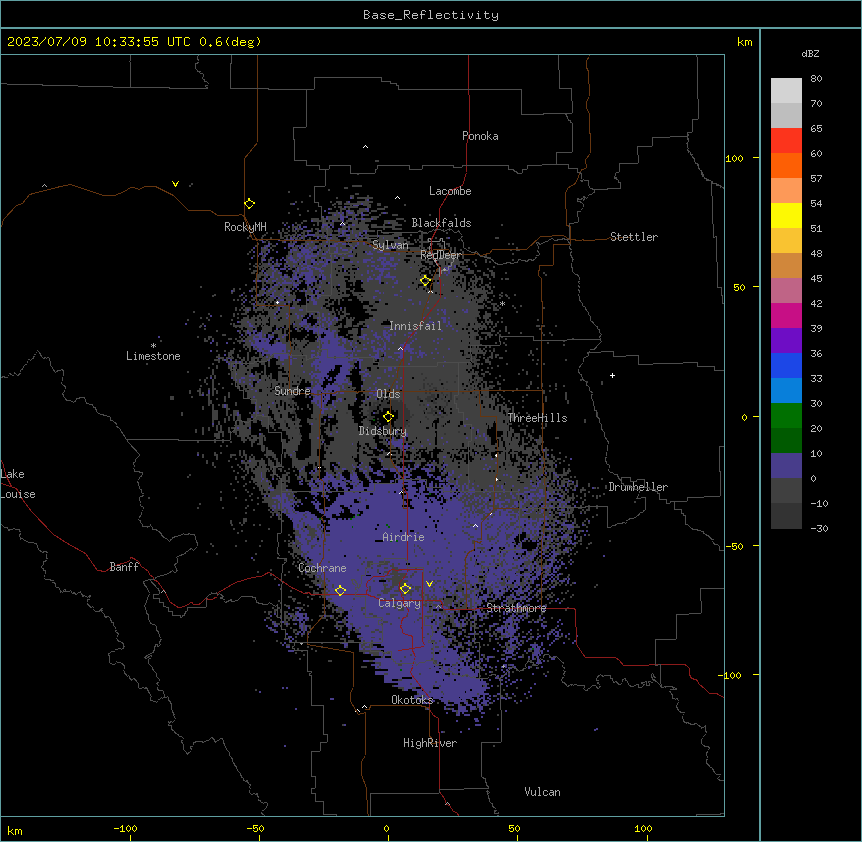Pick the violet 36-39 dBZ legend swatch

click(x=786, y=340)
